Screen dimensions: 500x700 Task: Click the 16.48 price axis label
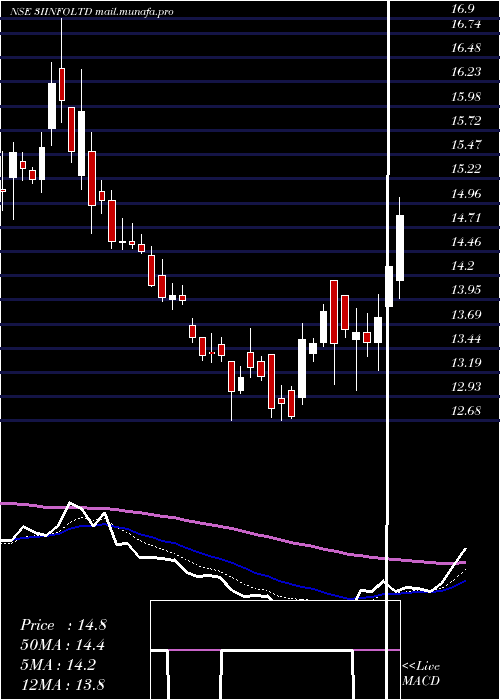466,48
